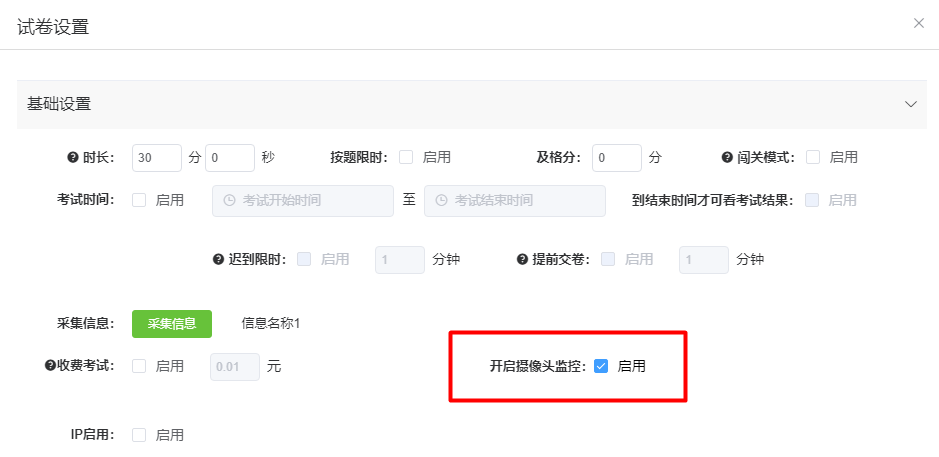This screenshot has height=457, width=939.
Task: Click the 信息名称1 text
Action: [x=270, y=323]
